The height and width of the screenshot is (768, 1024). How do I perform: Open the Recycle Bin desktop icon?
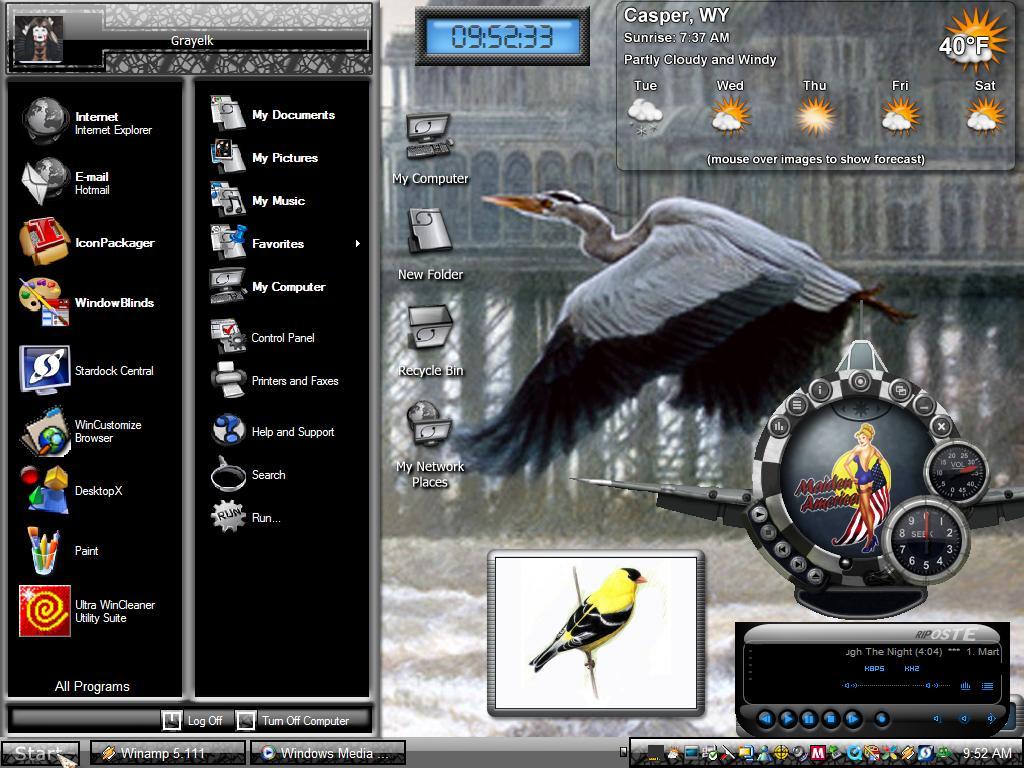tap(430, 340)
